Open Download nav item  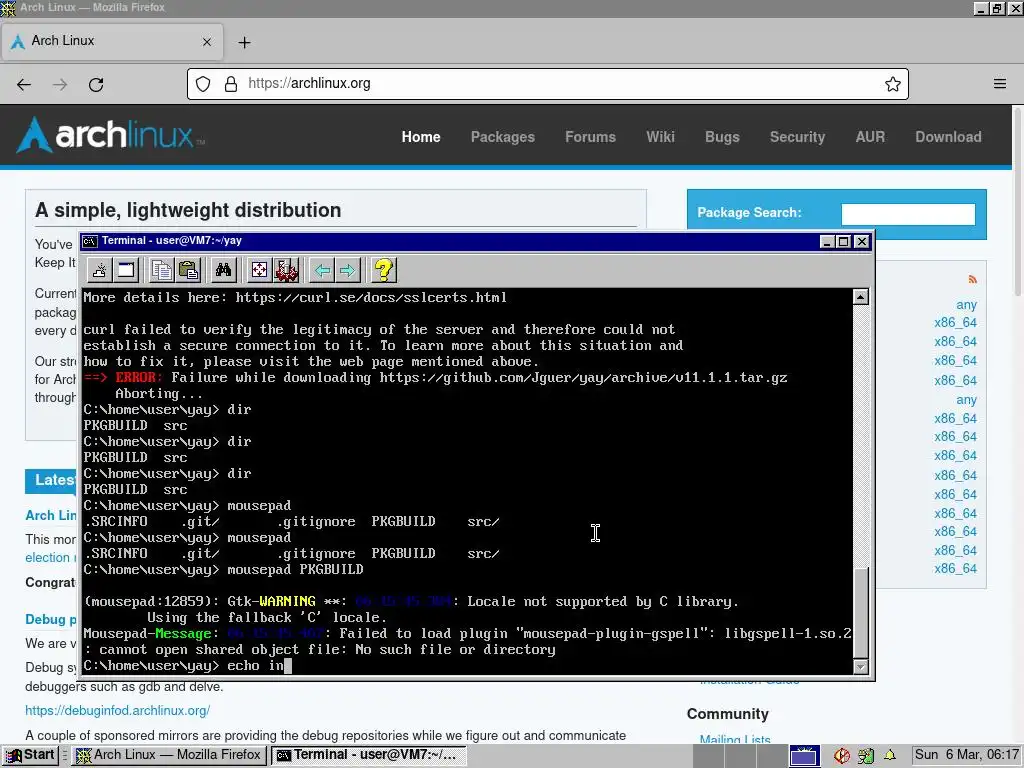(x=948, y=137)
